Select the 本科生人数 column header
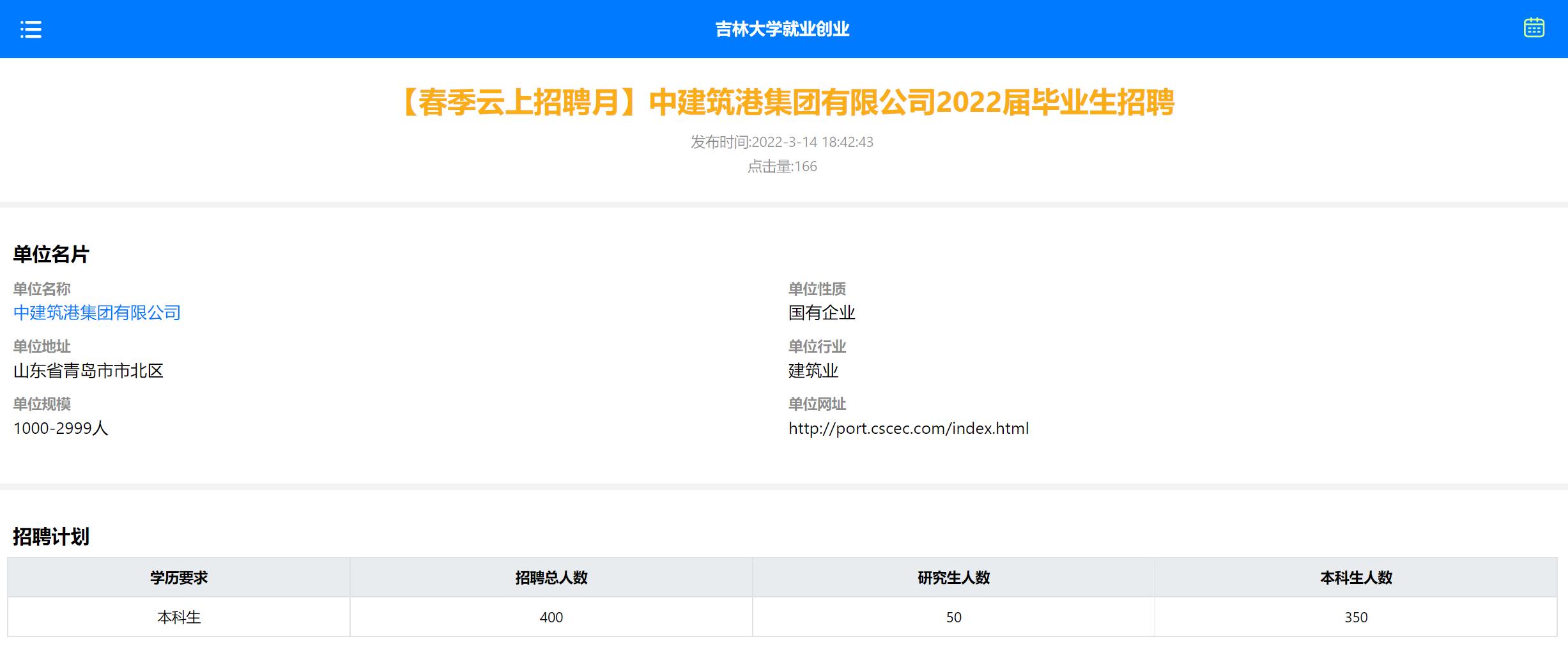The image size is (1568, 653). (1356, 578)
